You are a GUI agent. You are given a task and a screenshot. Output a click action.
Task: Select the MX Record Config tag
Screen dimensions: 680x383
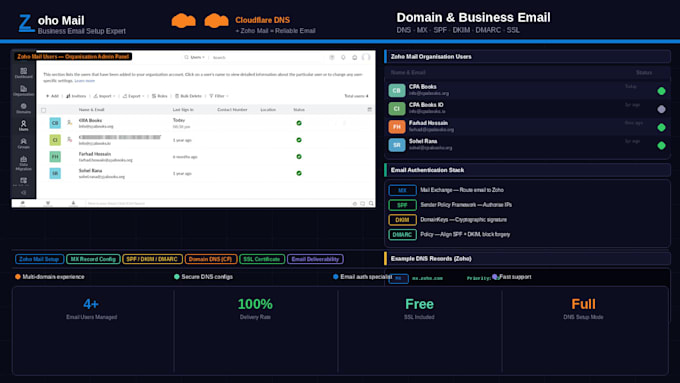point(93,259)
